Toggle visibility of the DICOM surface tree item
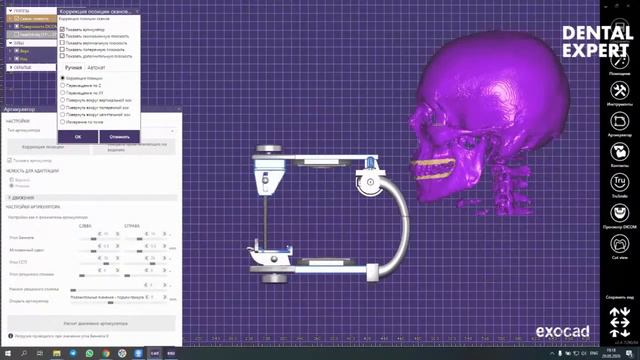Viewport: 640px width, 360px height. tap(17, 27)
